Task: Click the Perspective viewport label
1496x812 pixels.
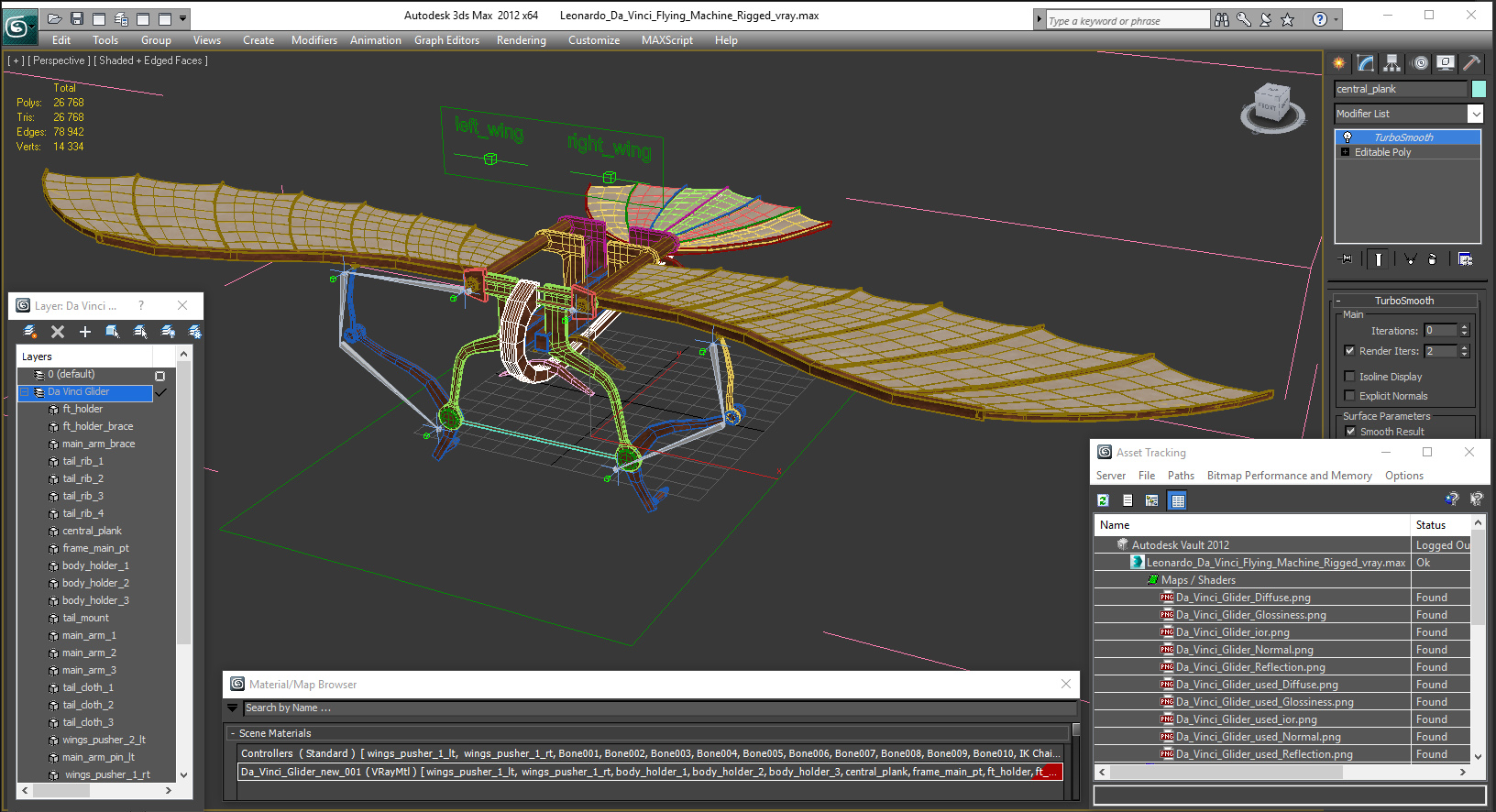Action: point(59,60)
